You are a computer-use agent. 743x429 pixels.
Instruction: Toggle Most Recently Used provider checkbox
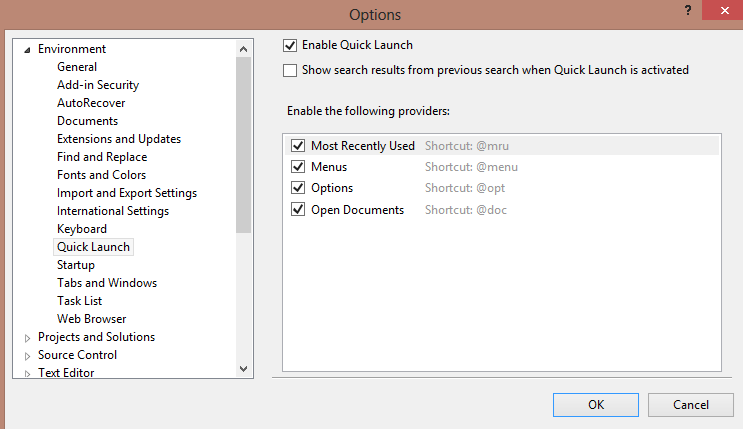click(x=298, y=146)
